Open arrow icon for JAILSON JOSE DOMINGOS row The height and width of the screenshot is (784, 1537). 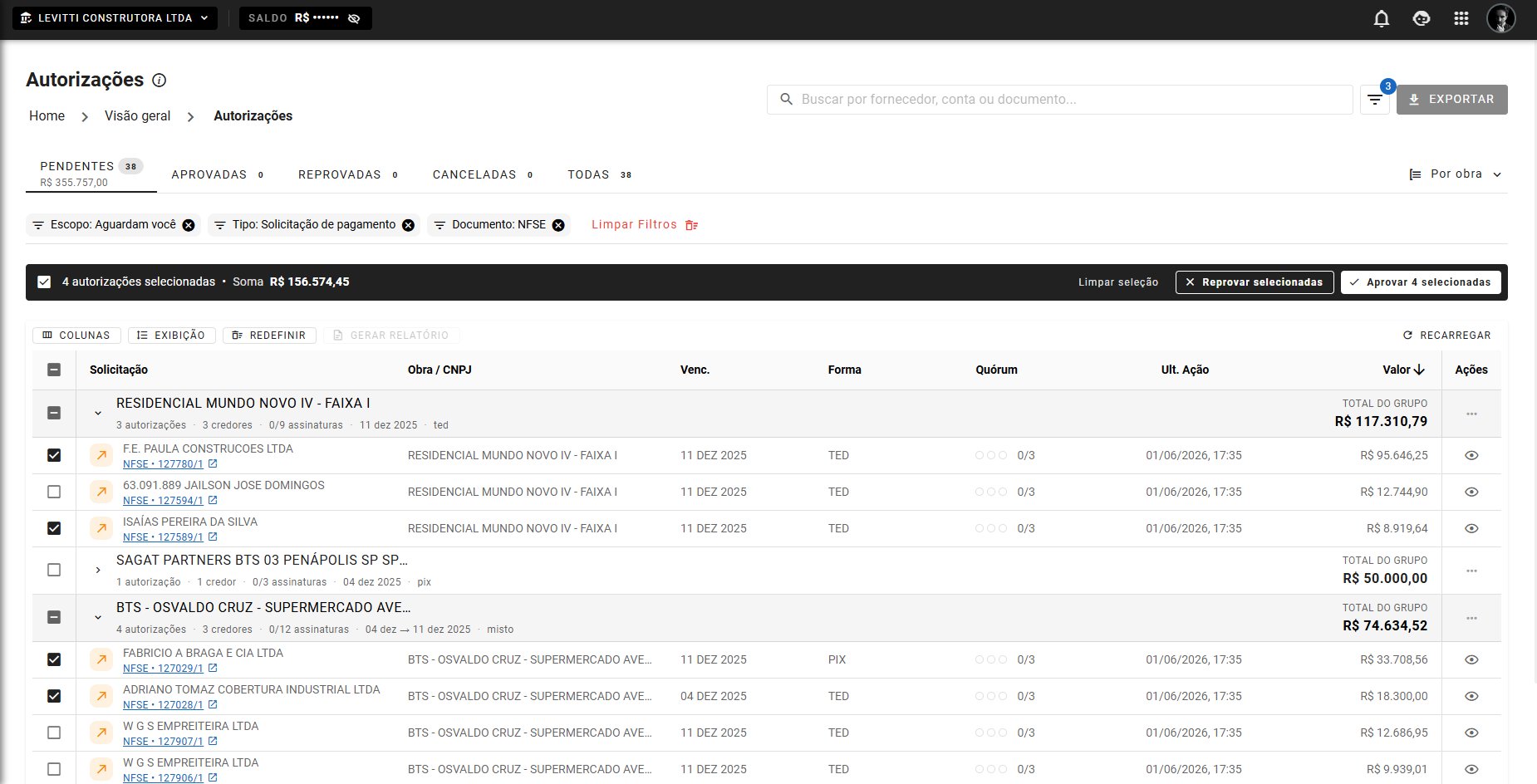tap(101, 492)
